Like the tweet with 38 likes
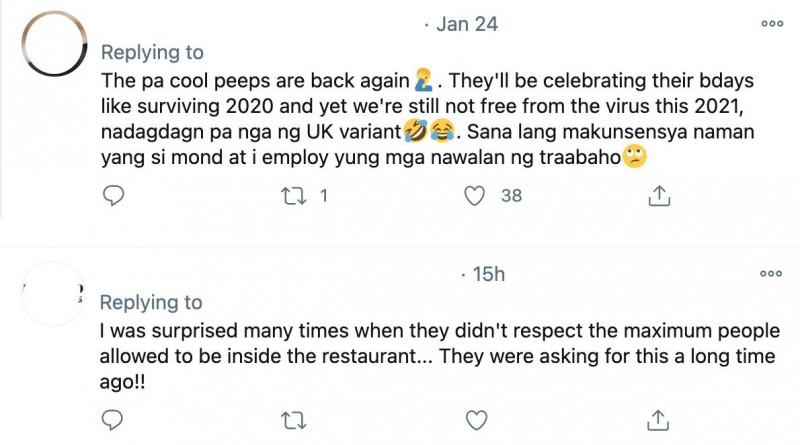This screenshot has height=445, width=800. pyautogui.click(x=477, y=196)
